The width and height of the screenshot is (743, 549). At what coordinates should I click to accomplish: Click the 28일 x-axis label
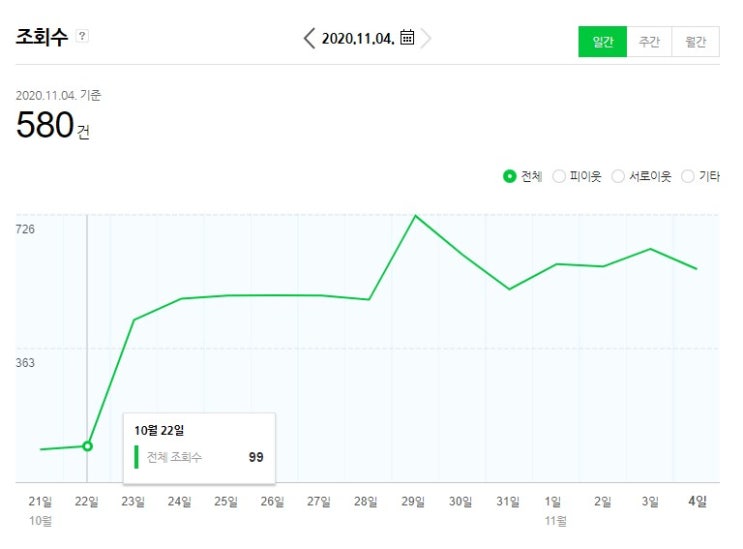pyautogui.click(x=366, y=501)
